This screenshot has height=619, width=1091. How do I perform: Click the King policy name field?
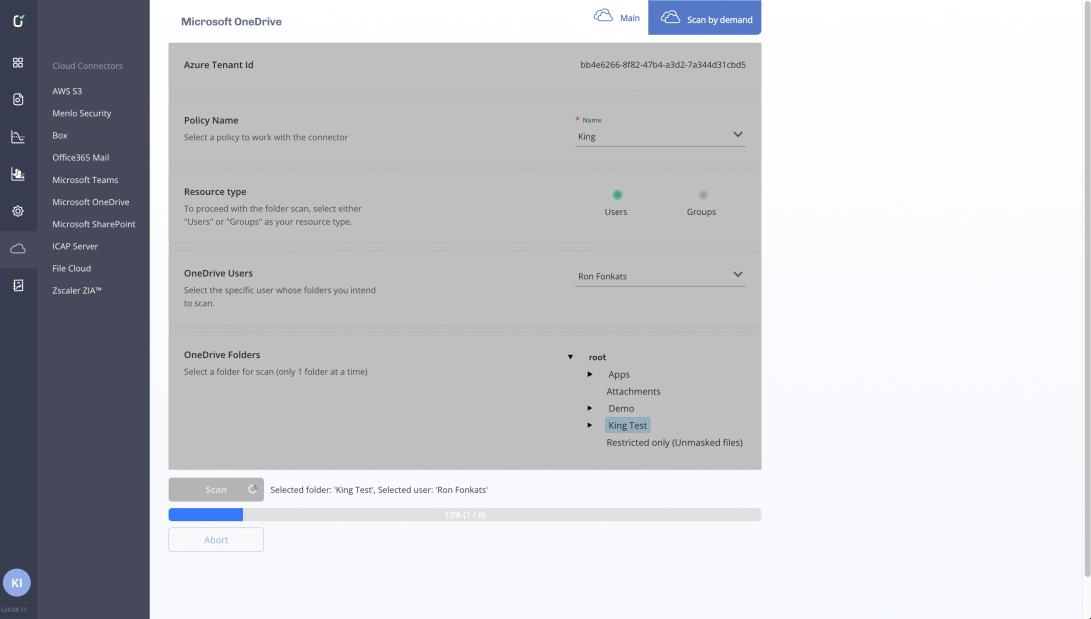pos(660,136)
